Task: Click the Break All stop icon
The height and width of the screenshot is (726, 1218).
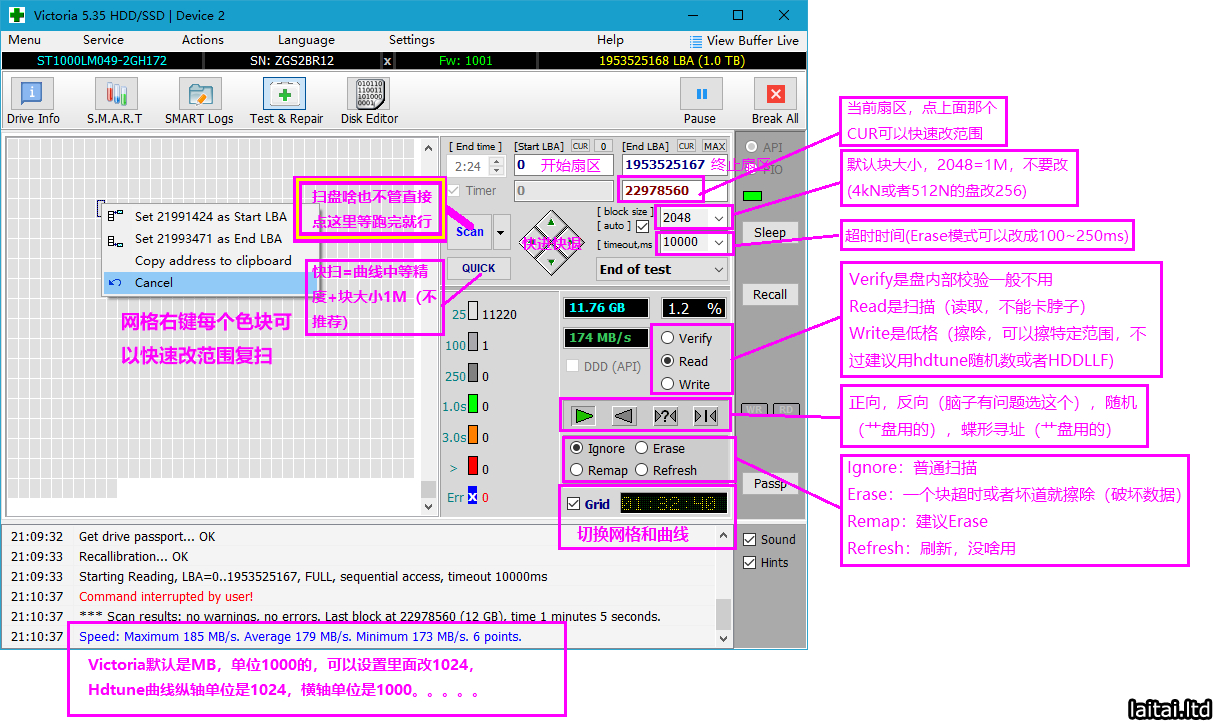Action: tap(774, 103)
